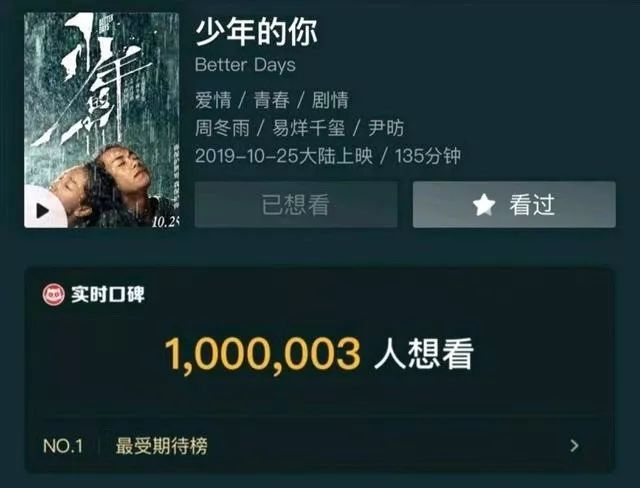Select the English title Better Days
640x488 pixels.
(x=245, y=65)
